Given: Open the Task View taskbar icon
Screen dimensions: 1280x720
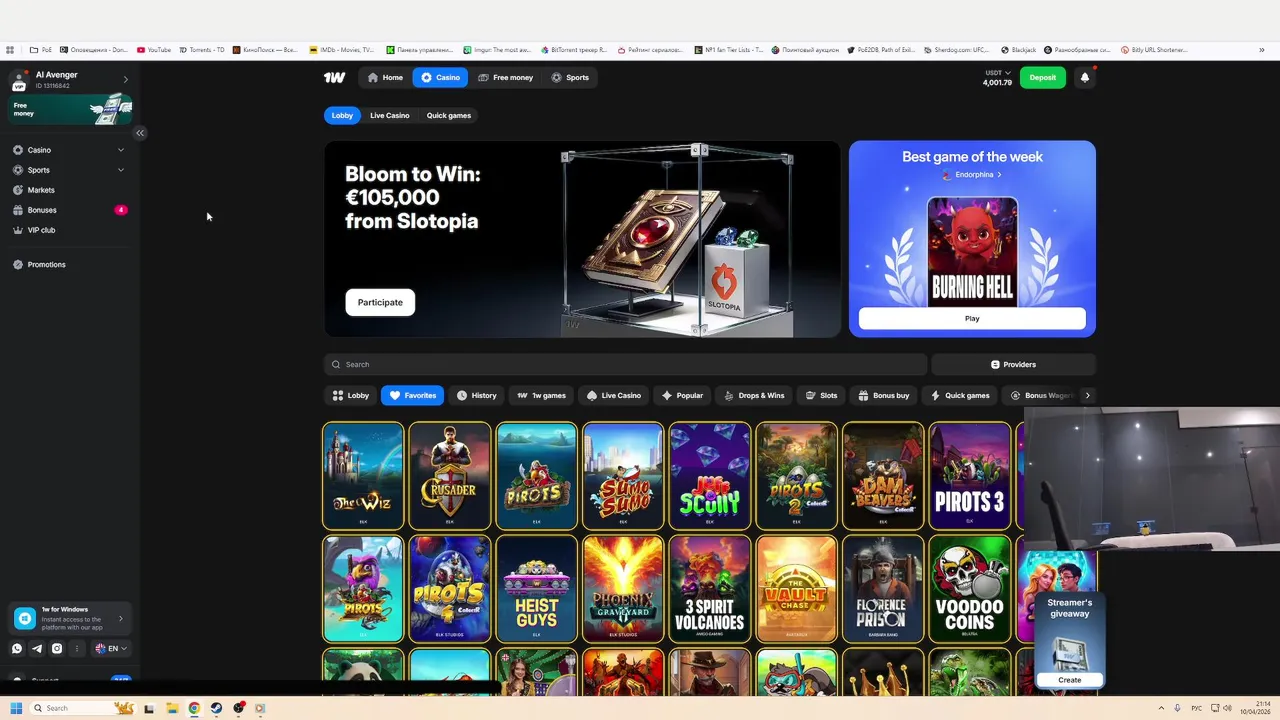Looking at the screenshot, I should click(x=149, y=708).
